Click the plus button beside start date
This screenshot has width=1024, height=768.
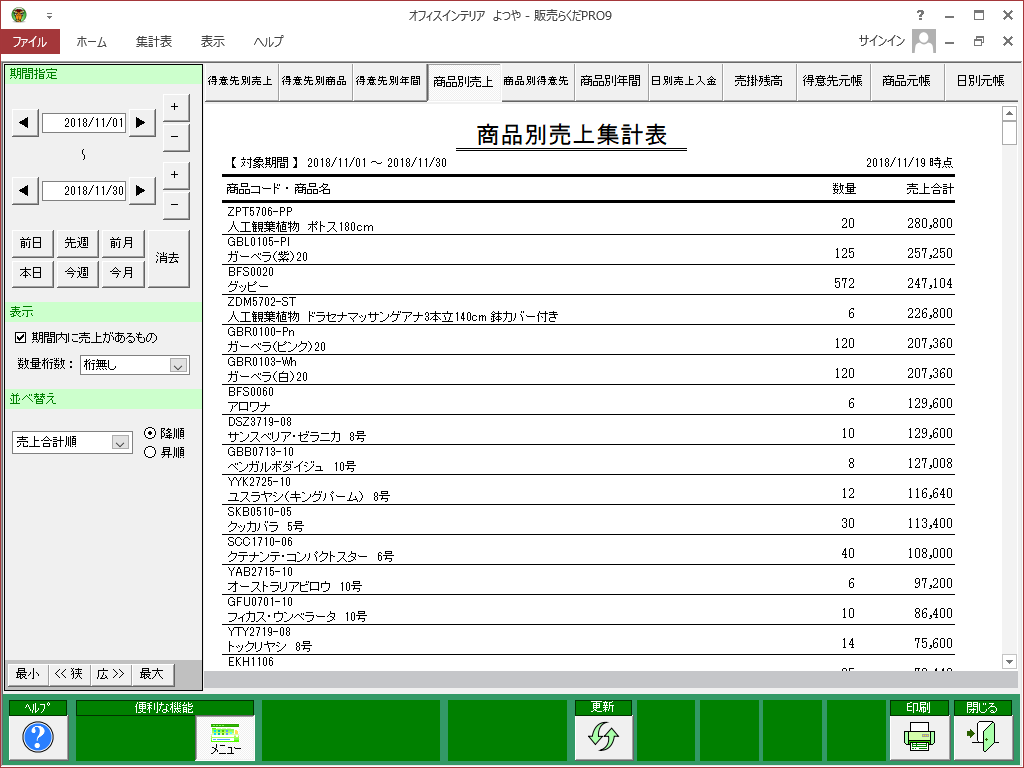pyautogui.click(x=175, y=106)
